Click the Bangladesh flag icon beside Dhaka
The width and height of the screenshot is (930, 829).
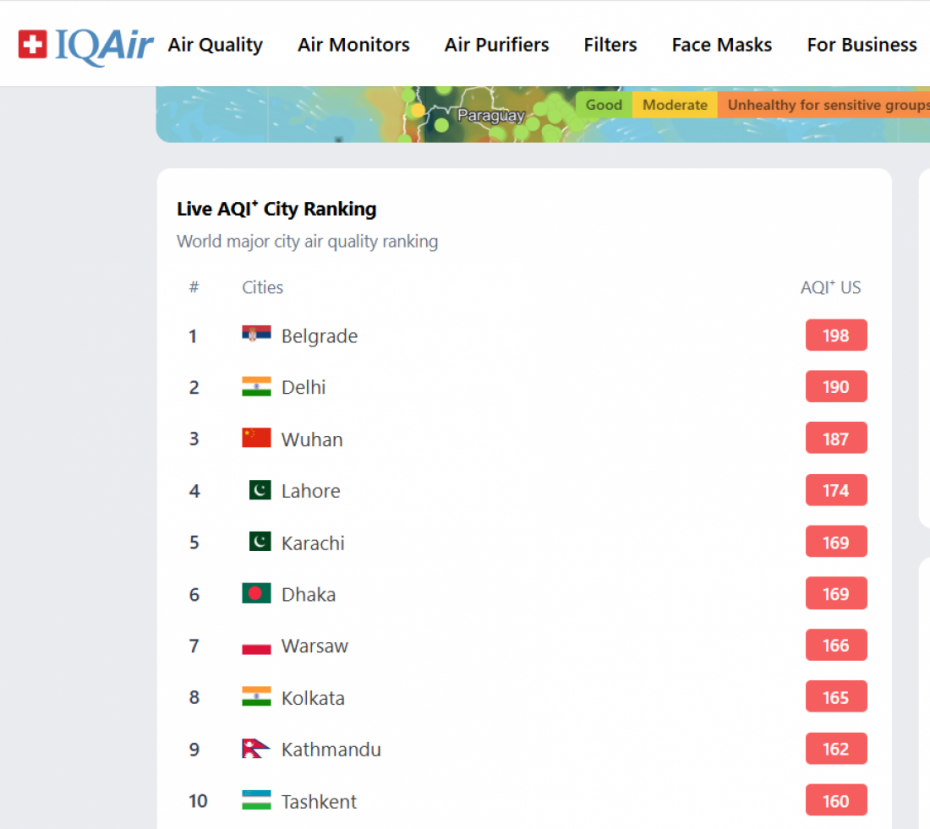coord(256,593)
